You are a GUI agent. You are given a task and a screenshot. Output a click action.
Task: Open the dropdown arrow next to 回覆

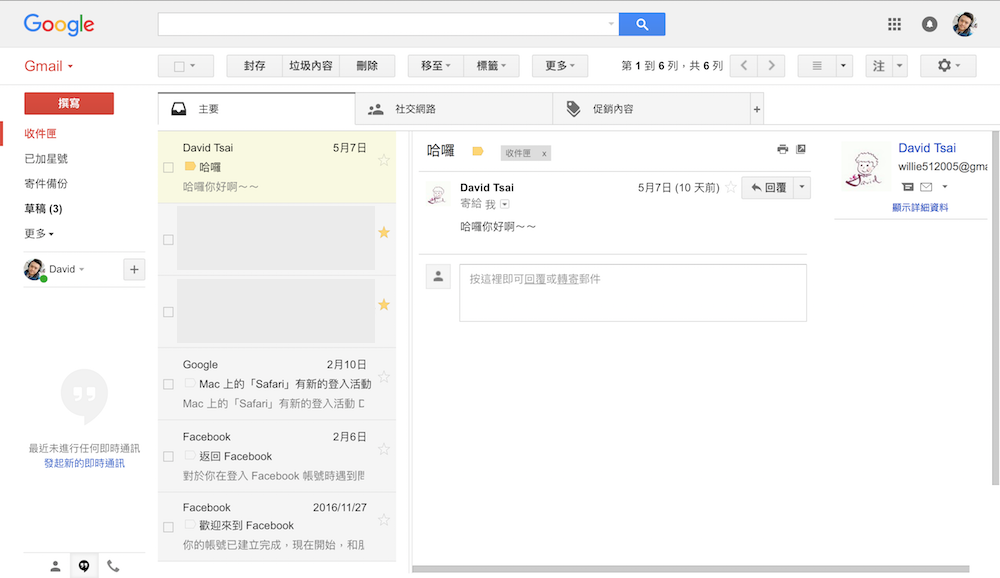click(802, 187)
